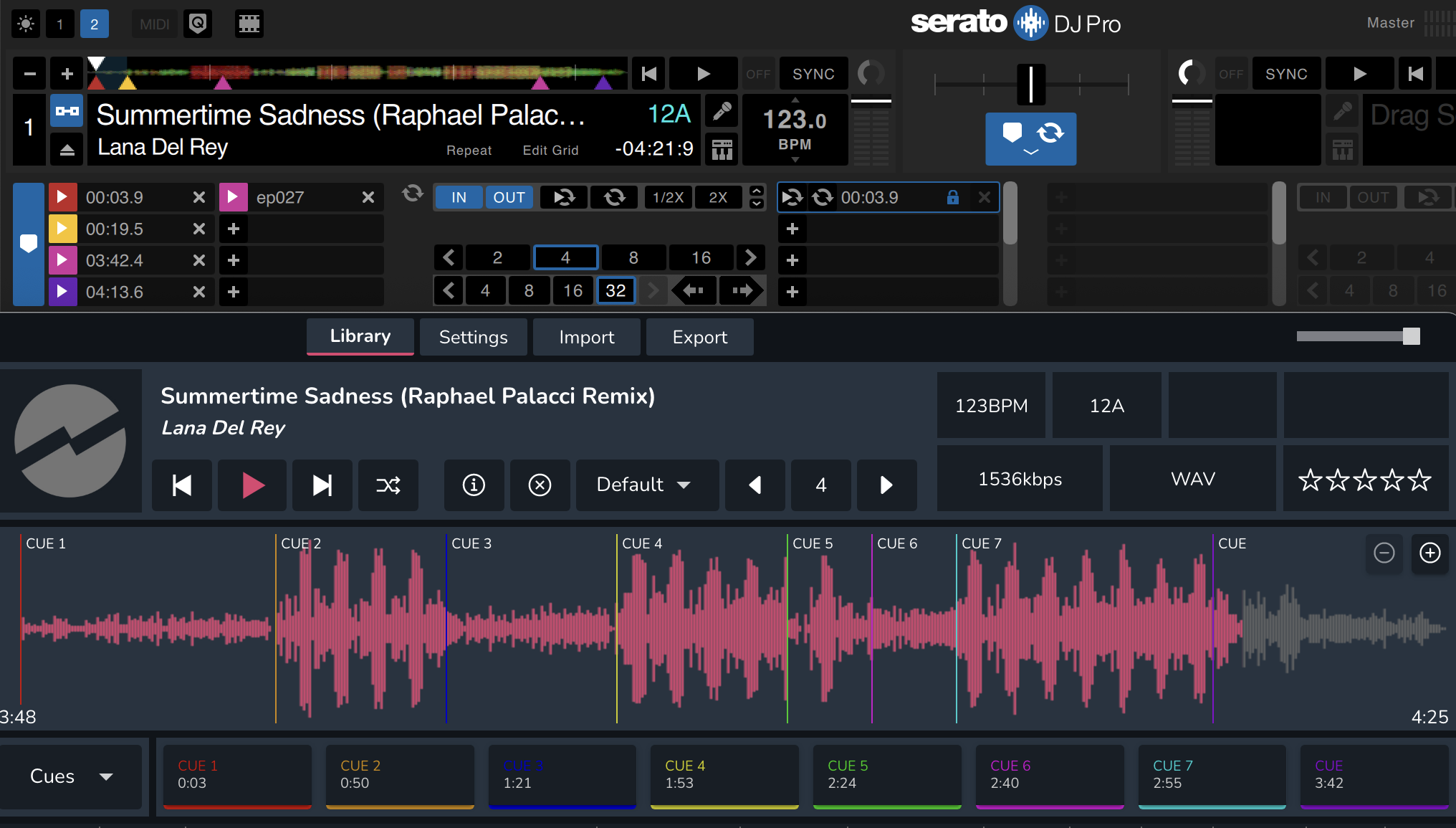Open the Cues dropdown
This screenshot has width=1456, height=828.
pyautogui.click(x=71, y=776)
